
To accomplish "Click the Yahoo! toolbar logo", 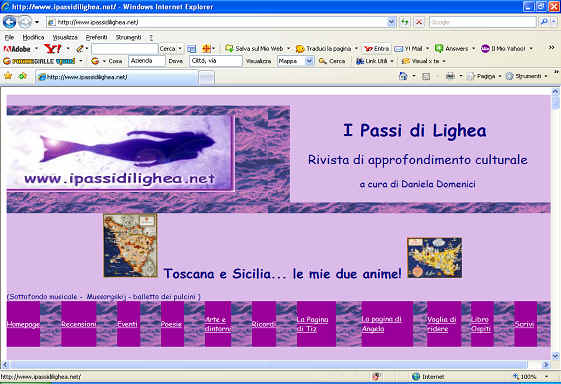I will [53, 48].
